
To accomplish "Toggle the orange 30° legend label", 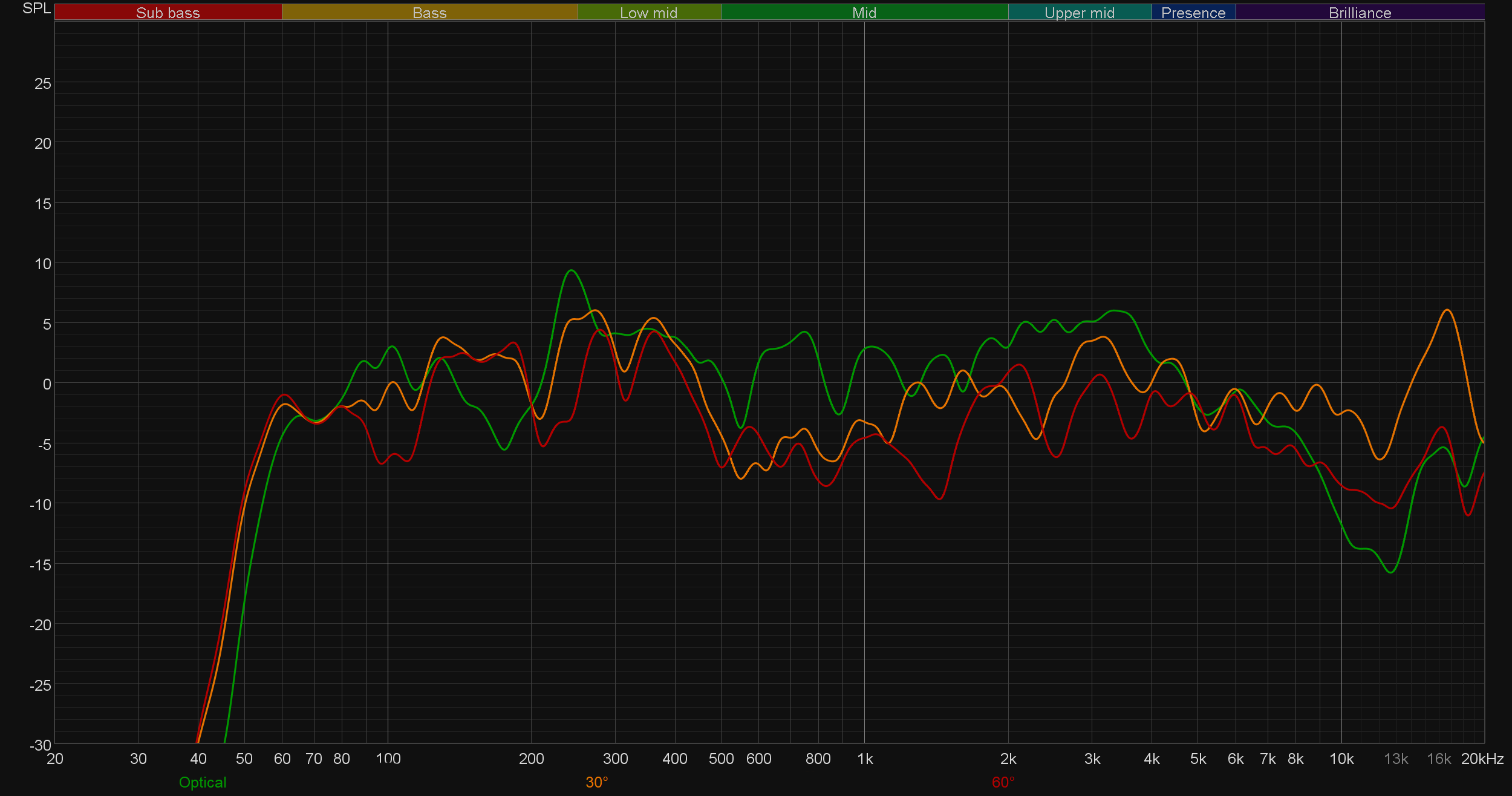I will point(596,782).
